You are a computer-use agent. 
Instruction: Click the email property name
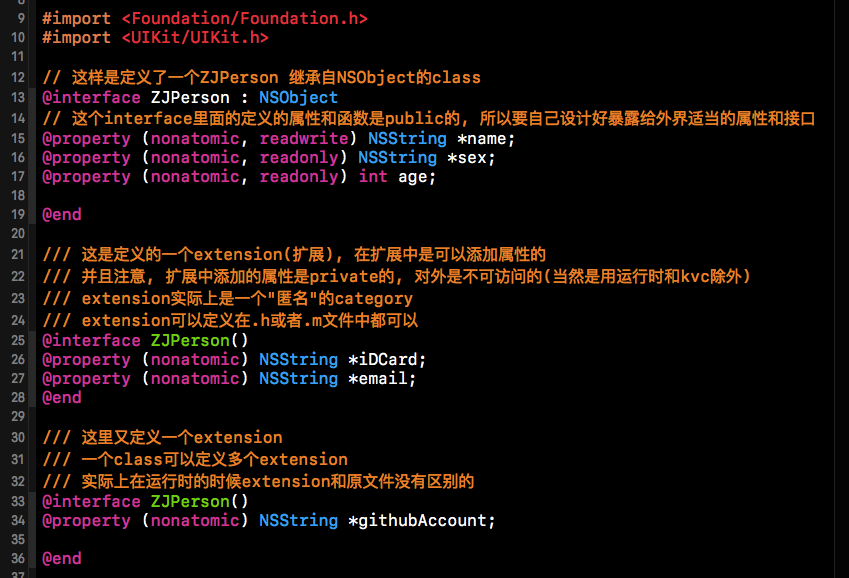[382, 379]
